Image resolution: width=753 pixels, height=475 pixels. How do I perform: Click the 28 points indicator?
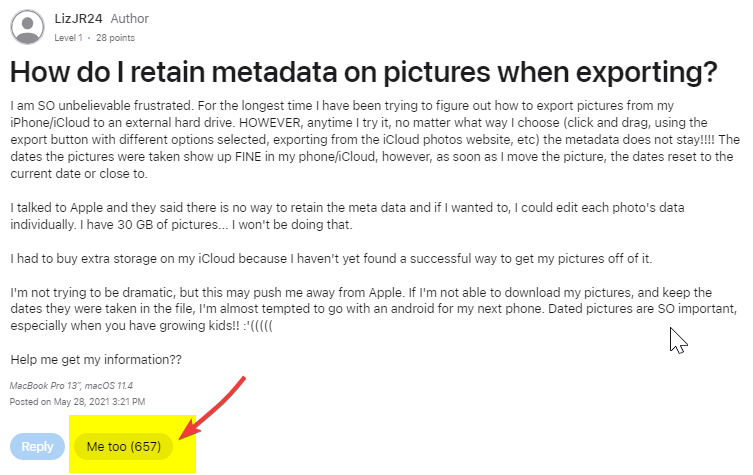115,38
